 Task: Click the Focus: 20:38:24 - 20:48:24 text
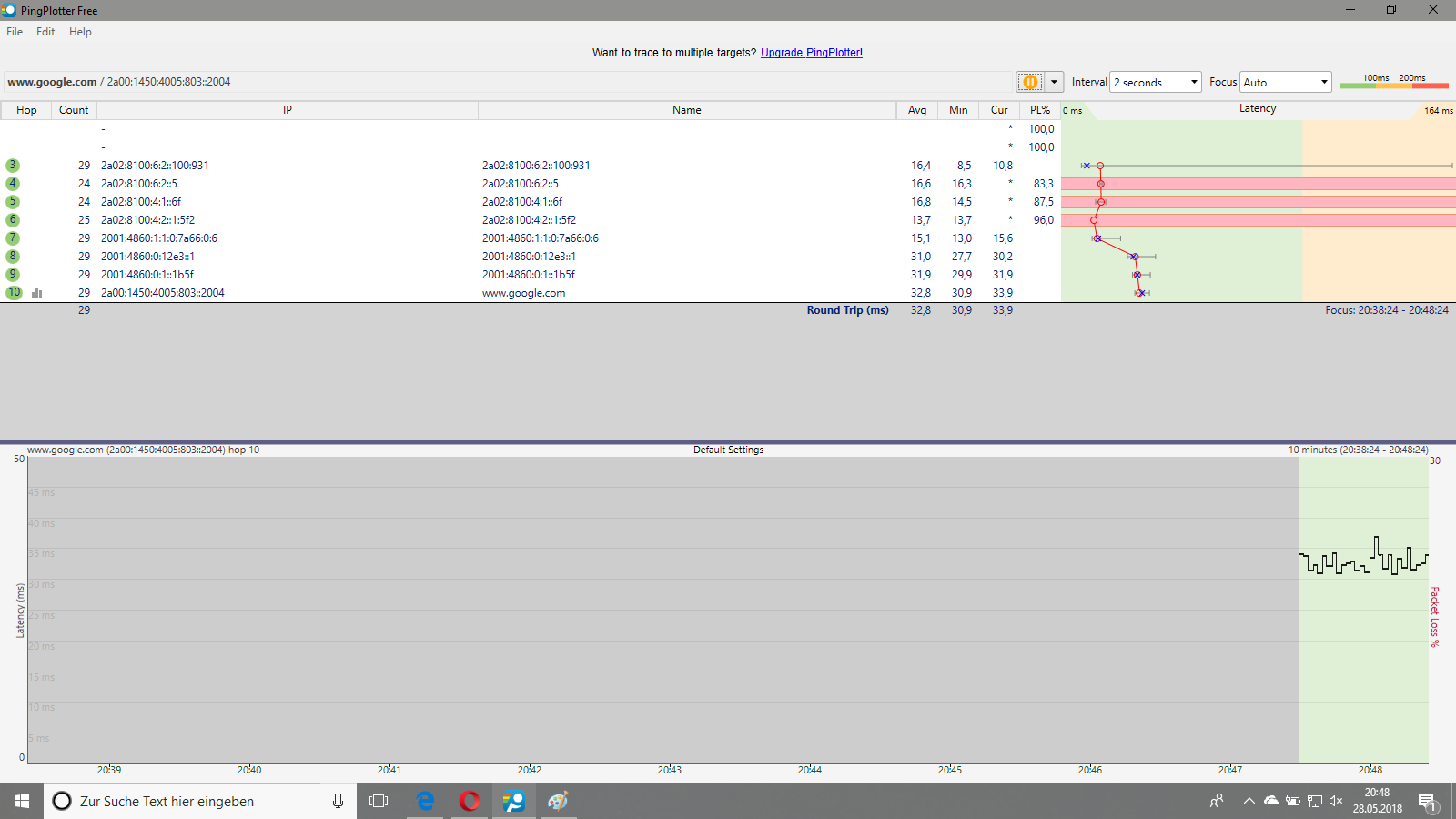[1387, 310]
